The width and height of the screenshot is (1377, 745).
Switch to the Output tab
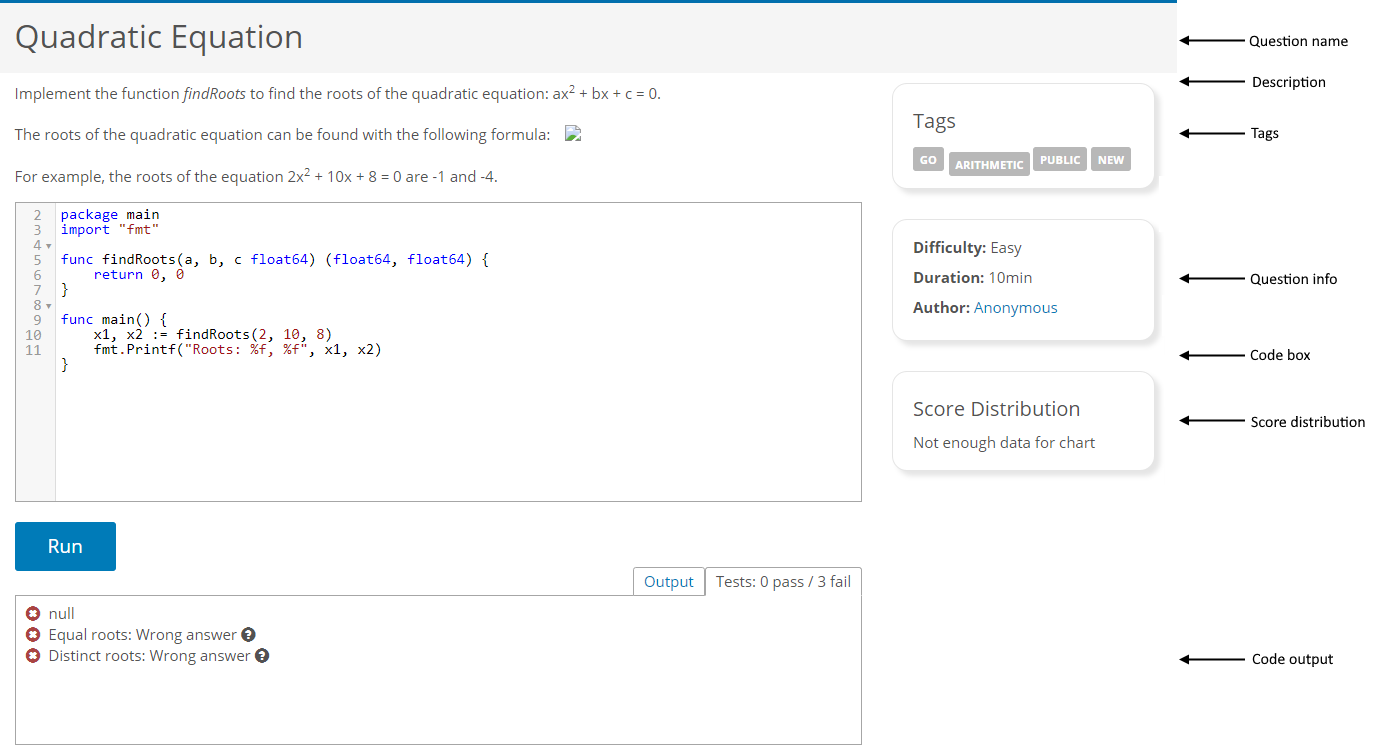pyautogui.click(x=669, y=581)
